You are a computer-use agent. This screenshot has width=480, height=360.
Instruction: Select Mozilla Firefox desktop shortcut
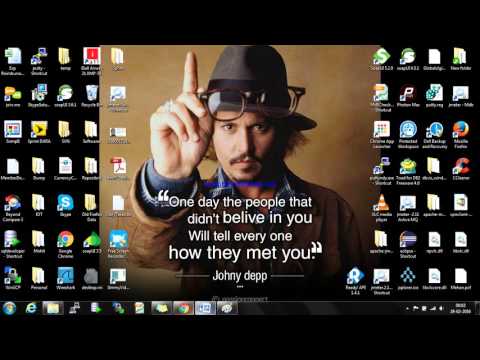point(461,134)
